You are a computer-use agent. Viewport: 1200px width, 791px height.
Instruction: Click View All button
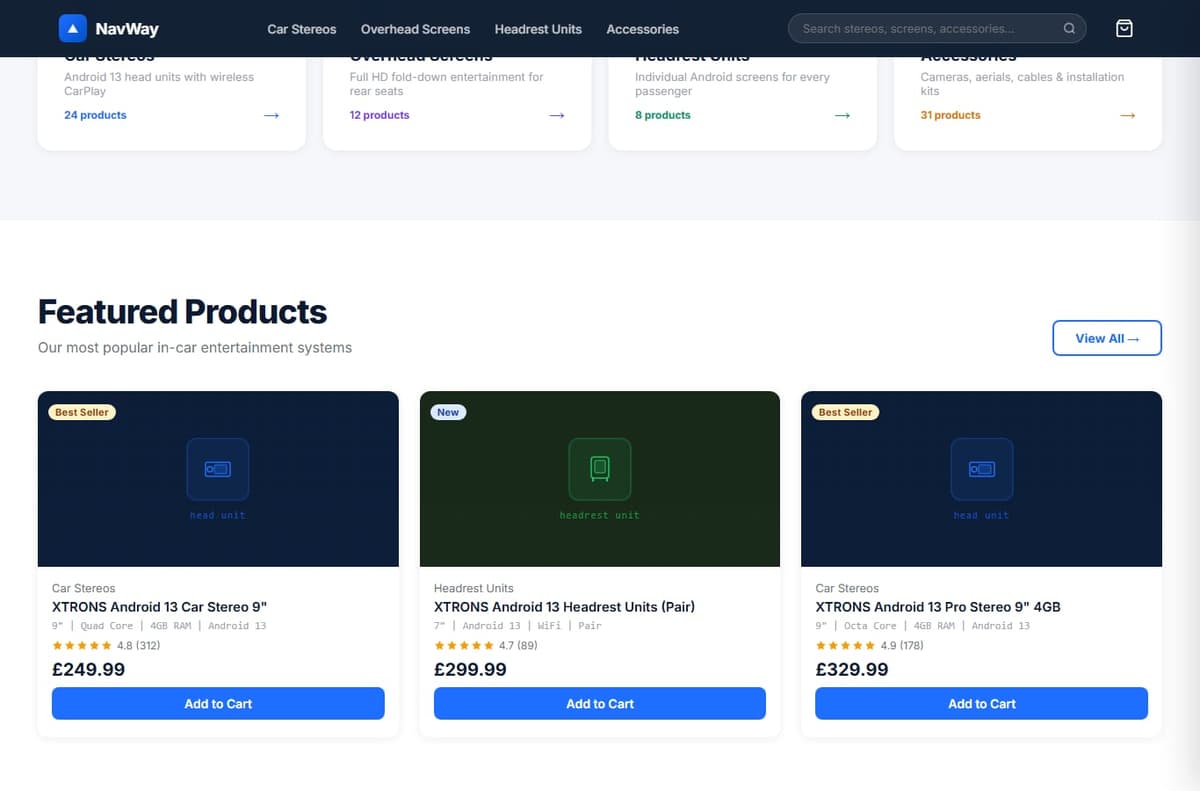pos(1107,338)
